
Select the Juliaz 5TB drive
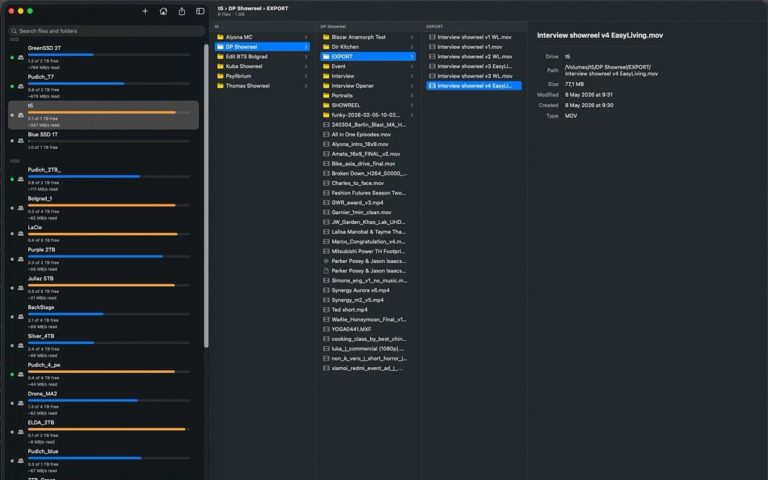(103, 288)
